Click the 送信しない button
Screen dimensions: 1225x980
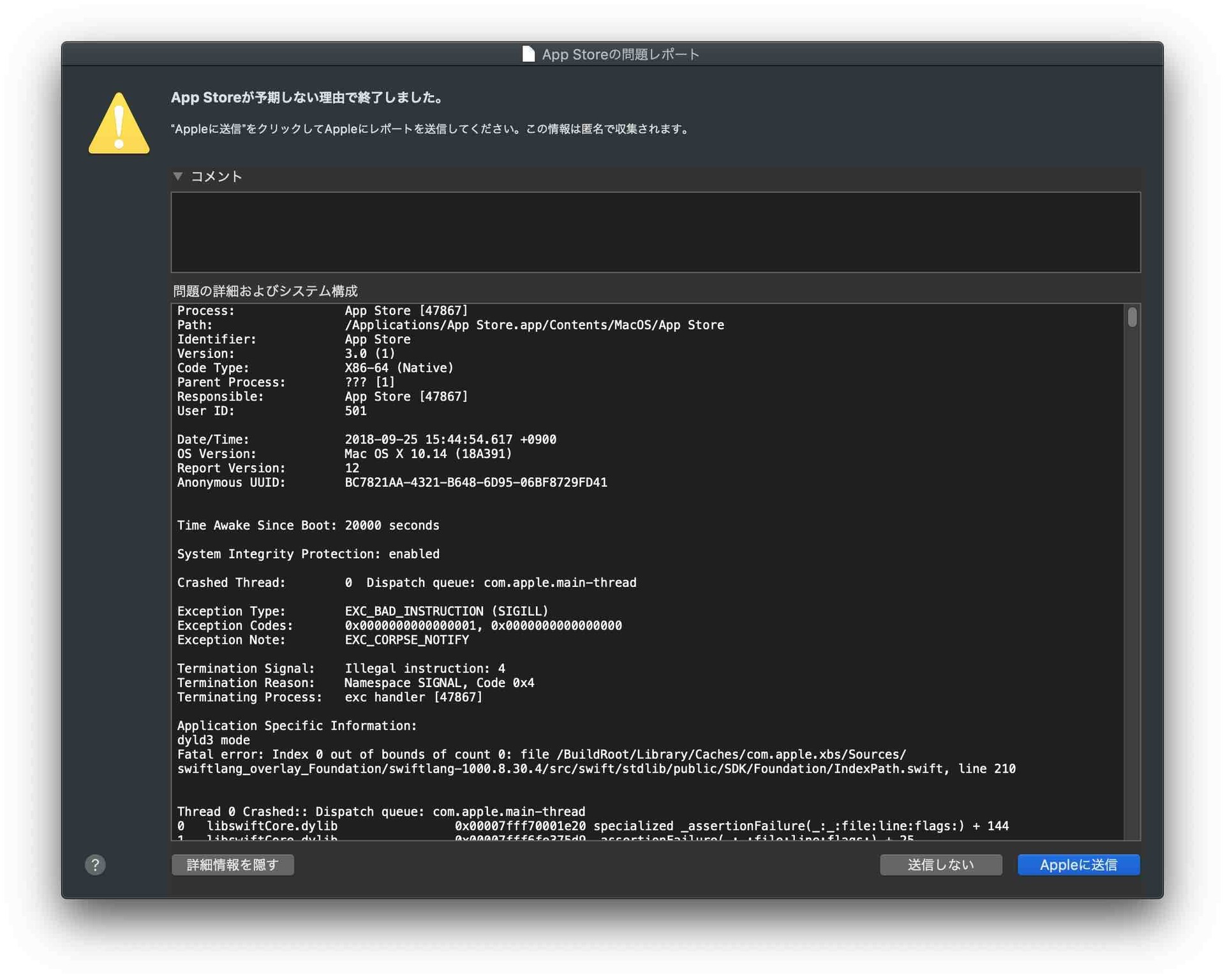click(x=940, y=865)
